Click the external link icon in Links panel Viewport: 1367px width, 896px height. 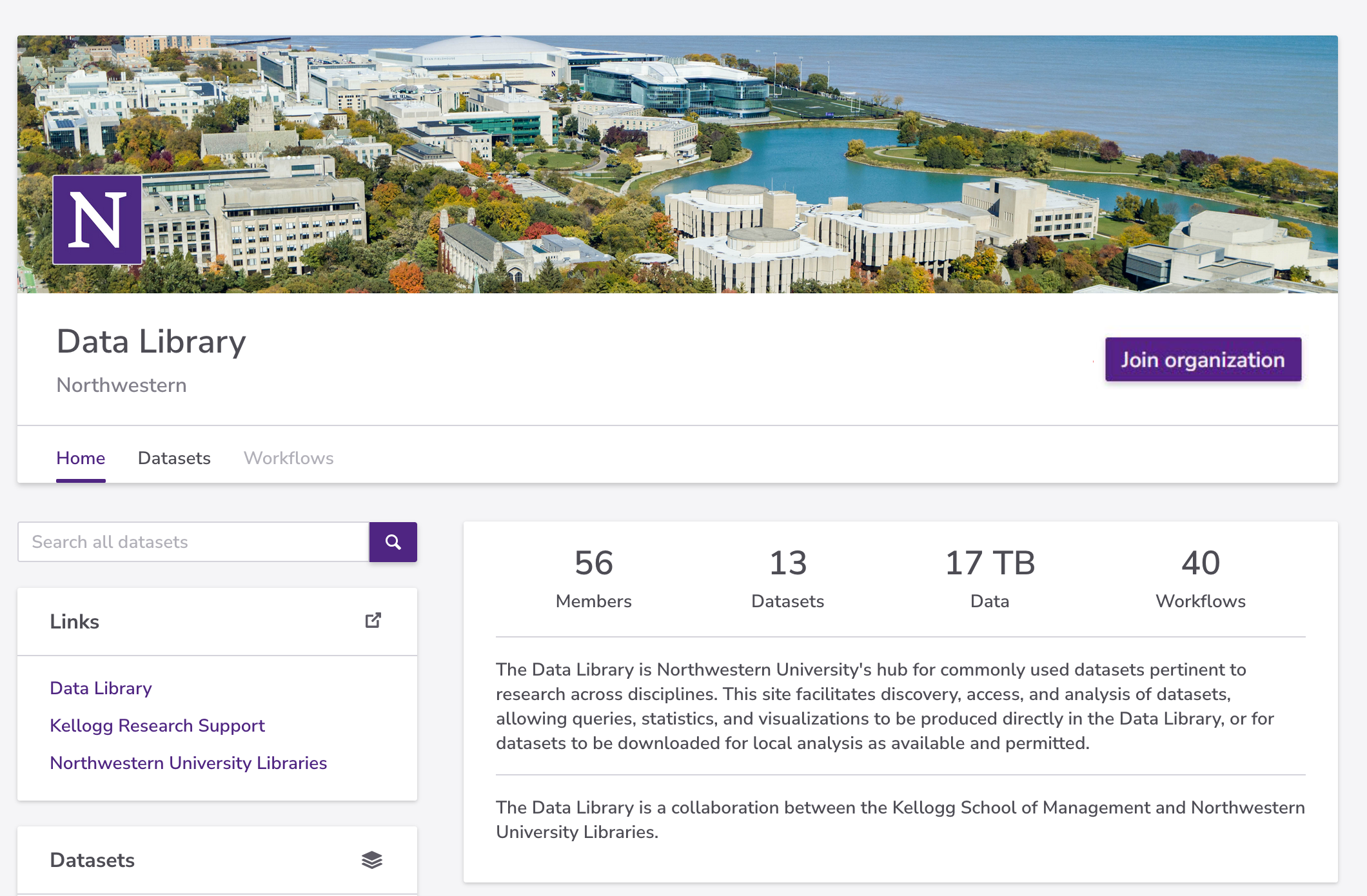[x=373, y=621]
